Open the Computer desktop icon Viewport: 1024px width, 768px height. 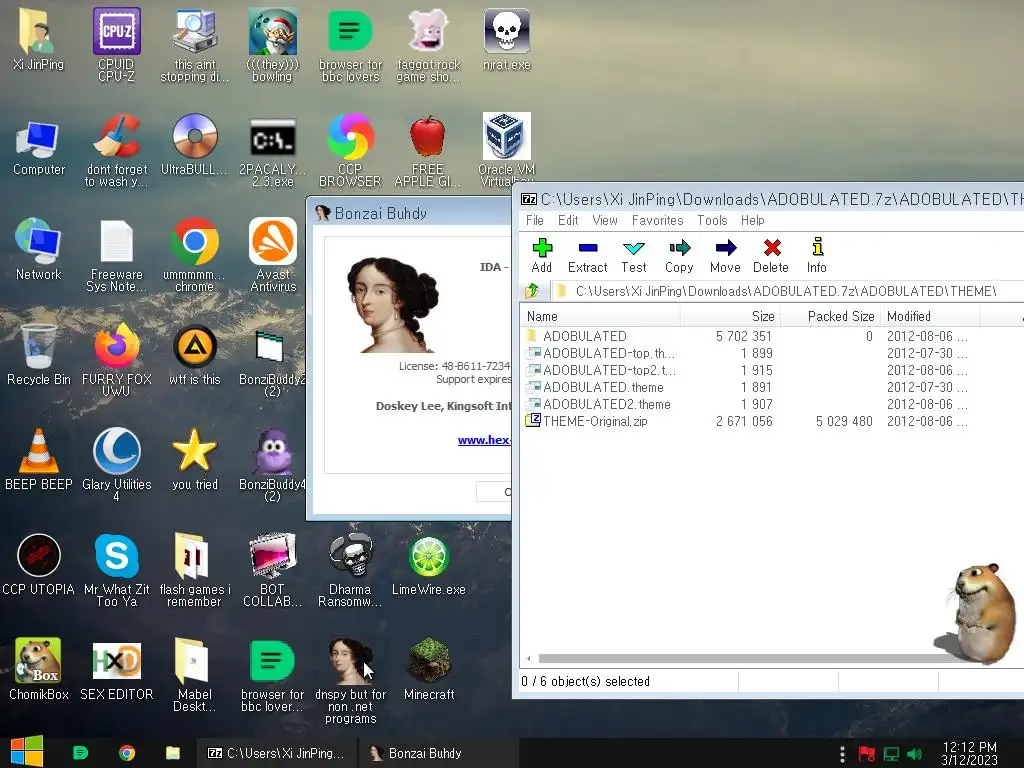click(x=39, y=147)
